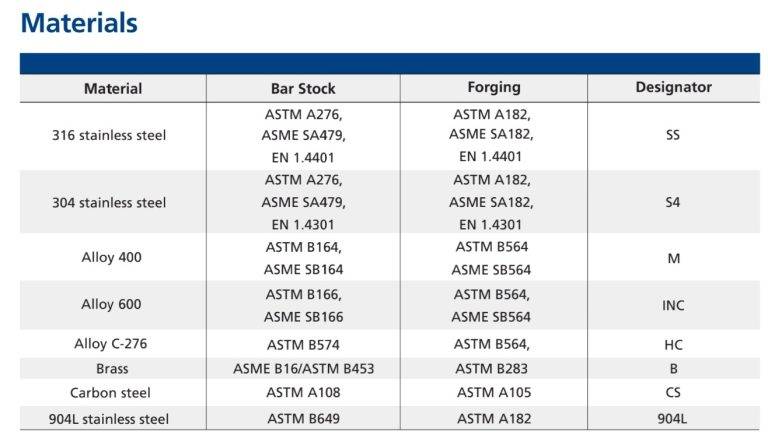Viewport: 768px width, 438px height.
Task: Select the Alloy 600 material cell
Action: [112, 305]
